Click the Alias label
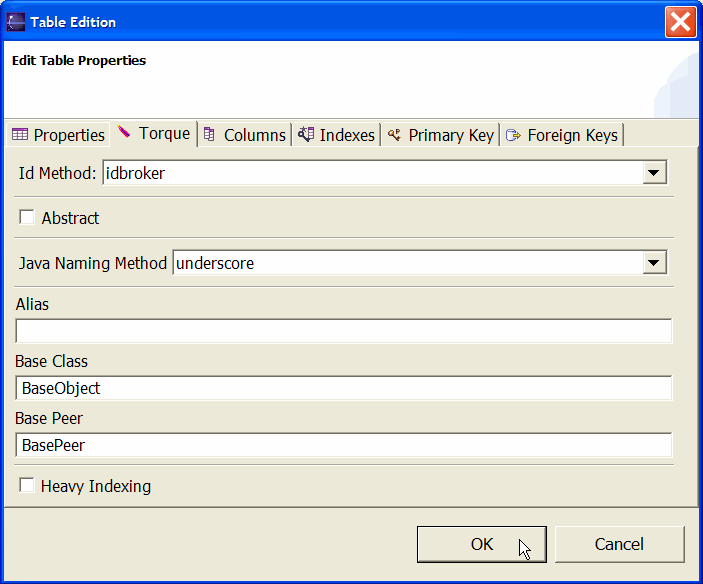 32,304
